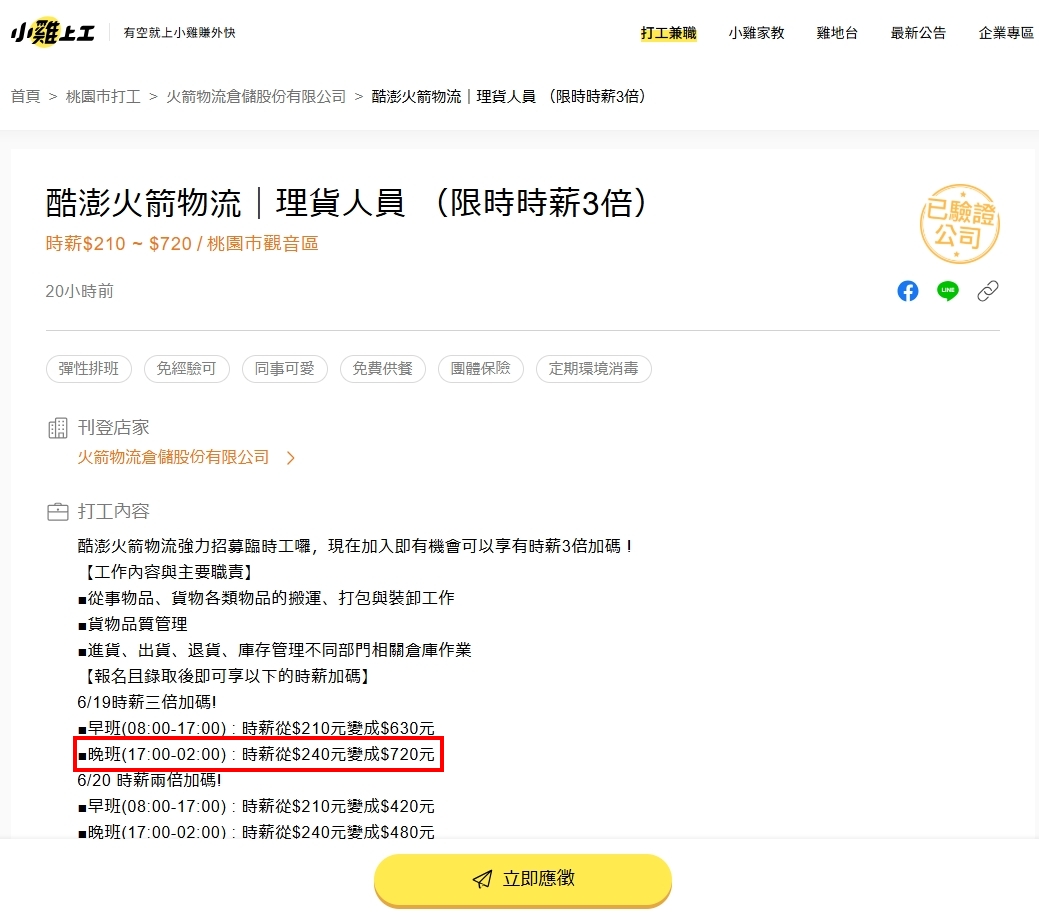This screenshot has width=1039, height=917.
Task: Select the 同事可愛 tag
Action: (x=285, y=368)
